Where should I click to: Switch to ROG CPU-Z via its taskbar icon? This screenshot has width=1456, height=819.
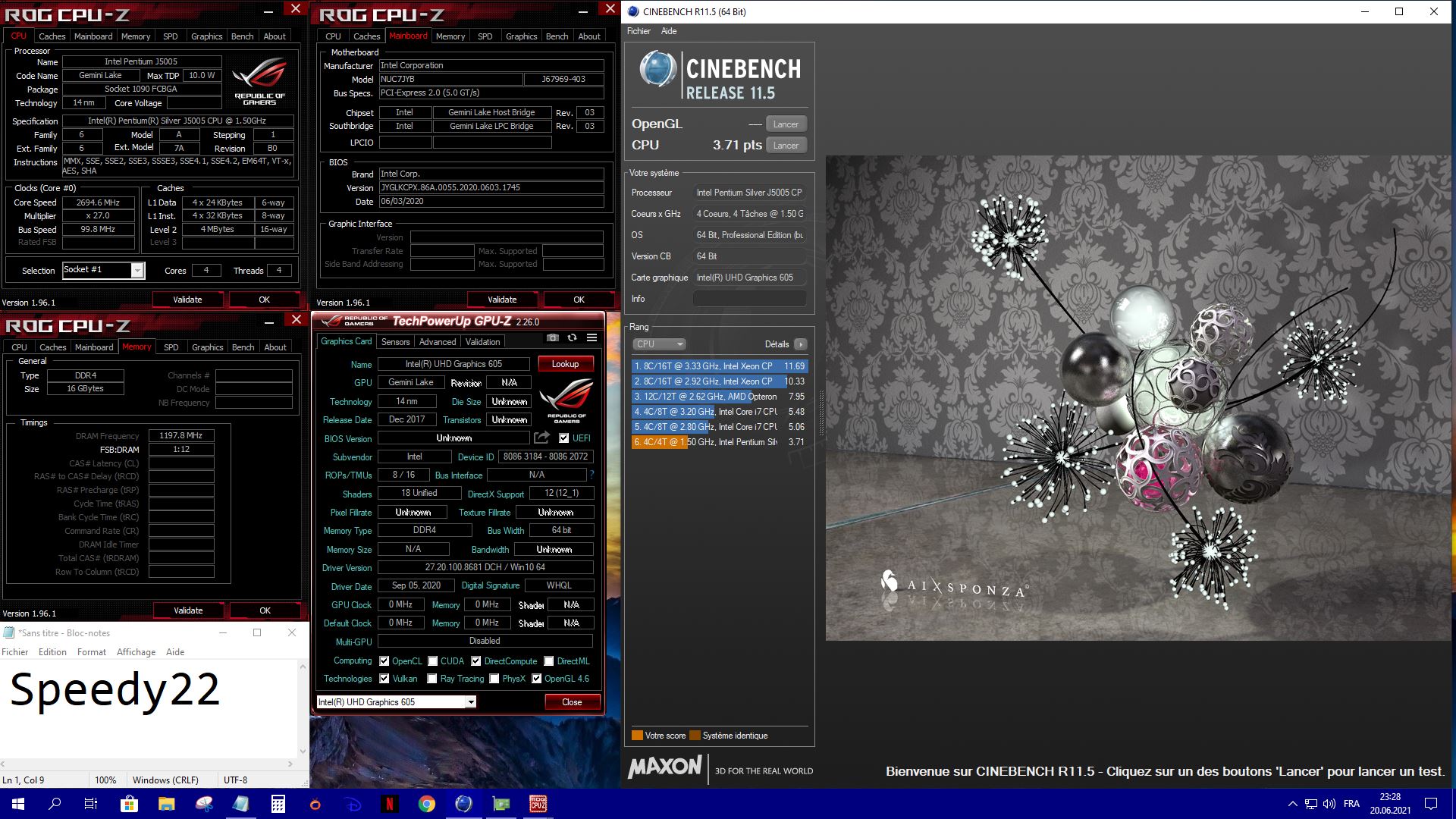[x=538, y=804]
